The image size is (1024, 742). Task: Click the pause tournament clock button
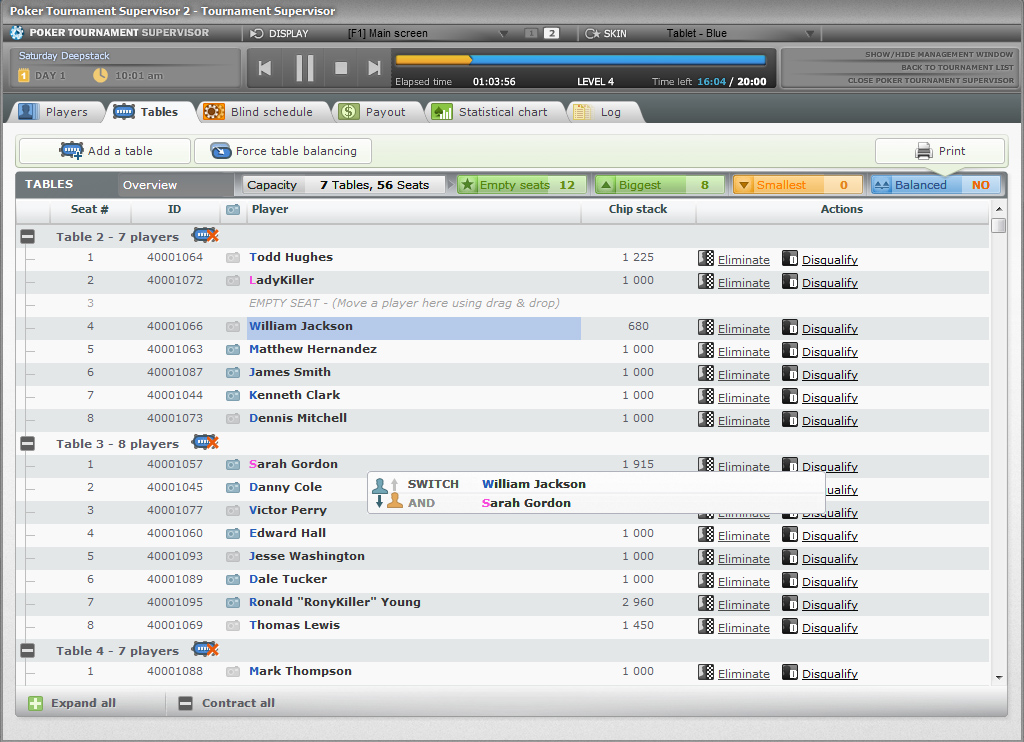[305, 68]
